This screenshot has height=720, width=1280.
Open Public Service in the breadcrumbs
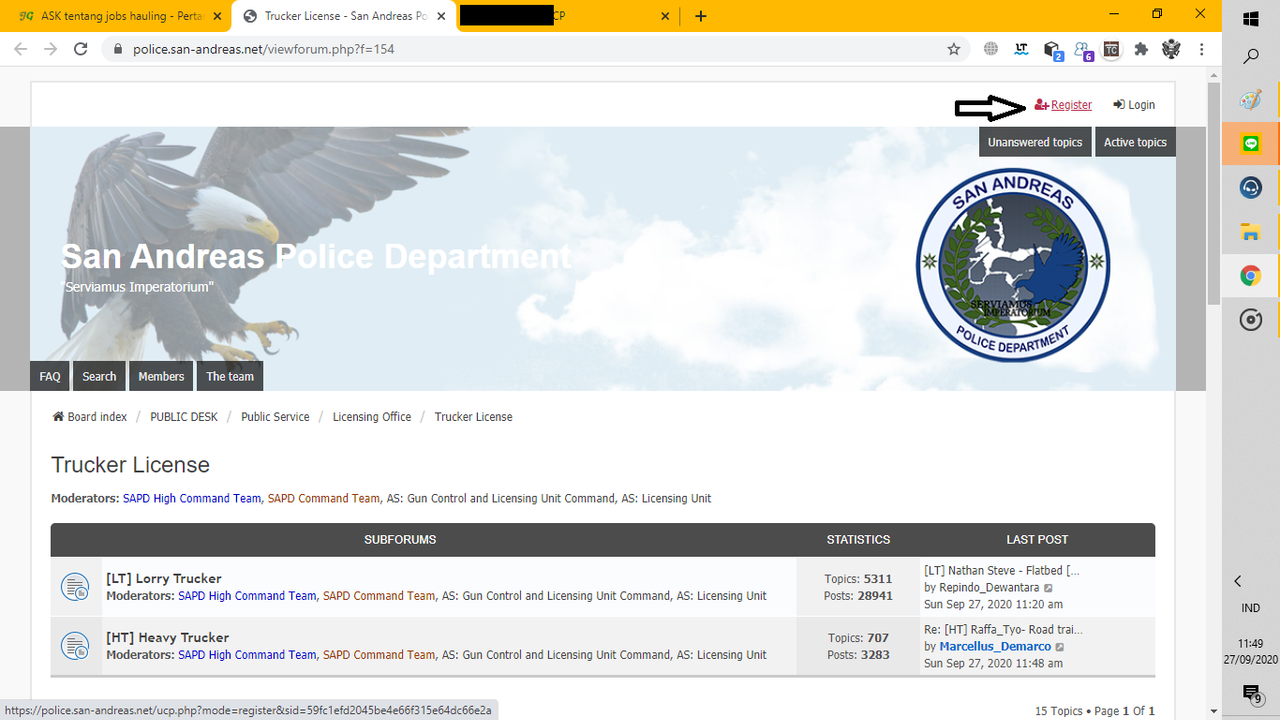coord(275,417)
